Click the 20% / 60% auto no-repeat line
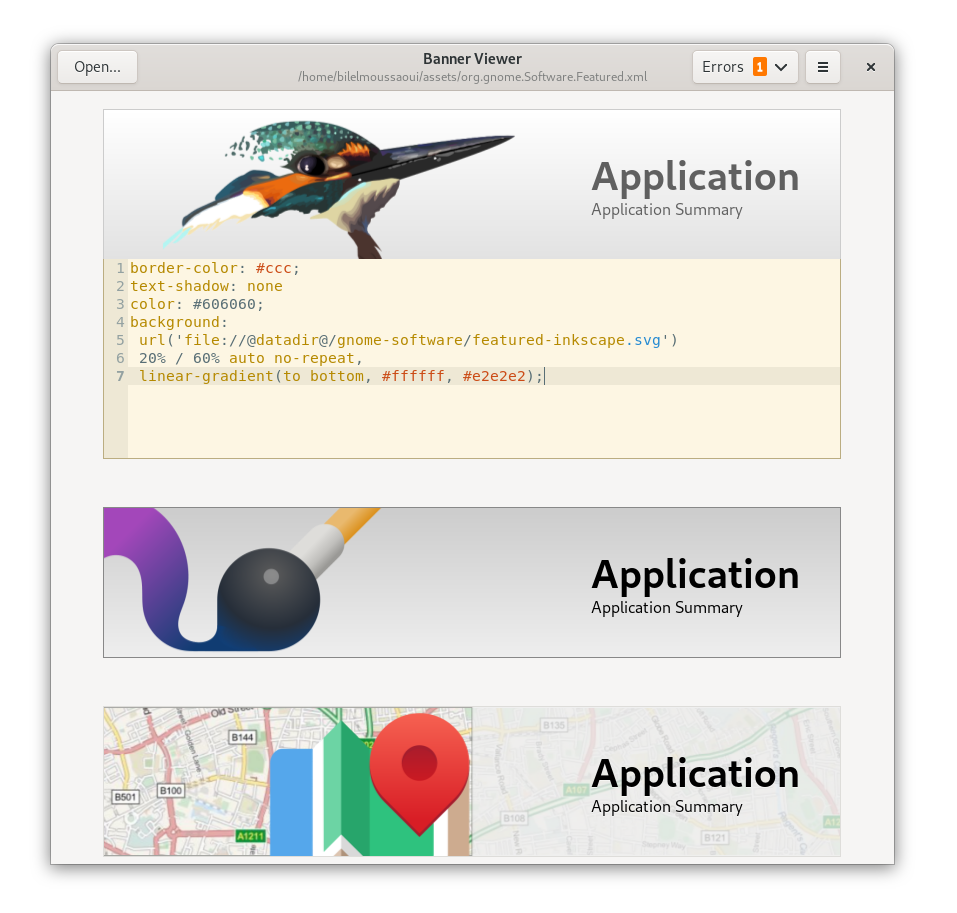Image resolution: width=957 pixels, height=913 pixels. (250, 358)
